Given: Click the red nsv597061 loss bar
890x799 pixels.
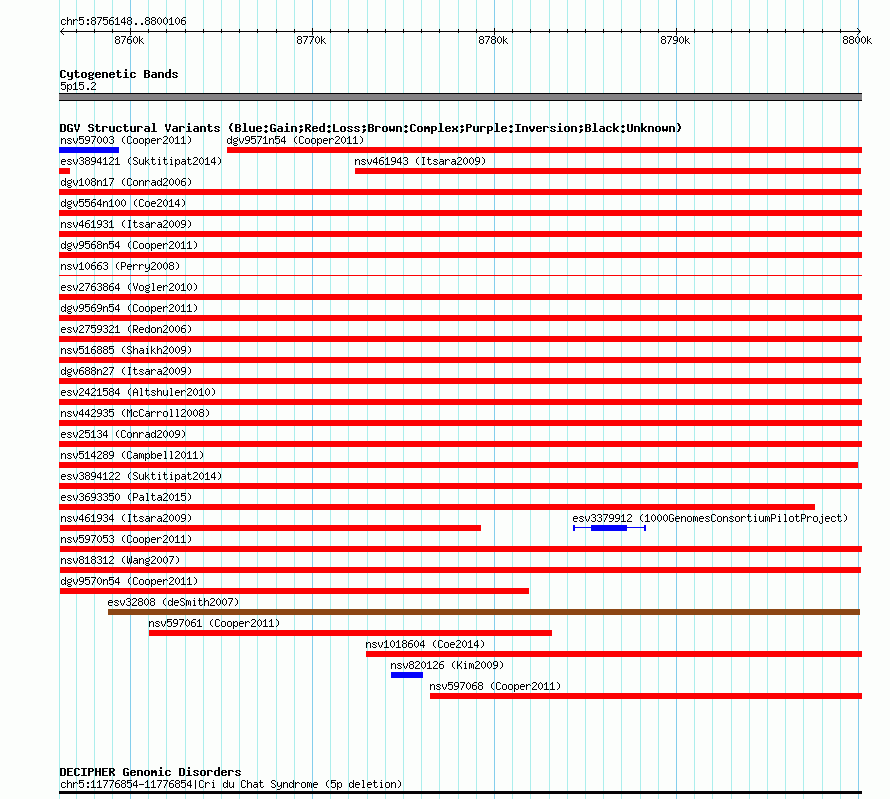Looking at the screenshot, I should [x=350, y=633].
